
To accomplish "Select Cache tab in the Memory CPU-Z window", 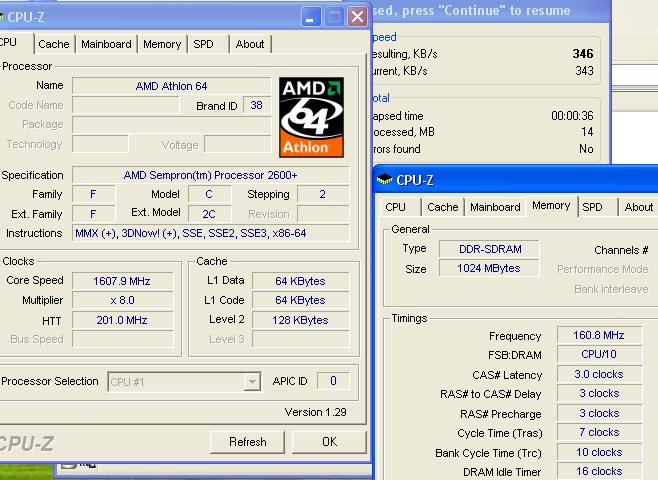I will click(443, 207).
